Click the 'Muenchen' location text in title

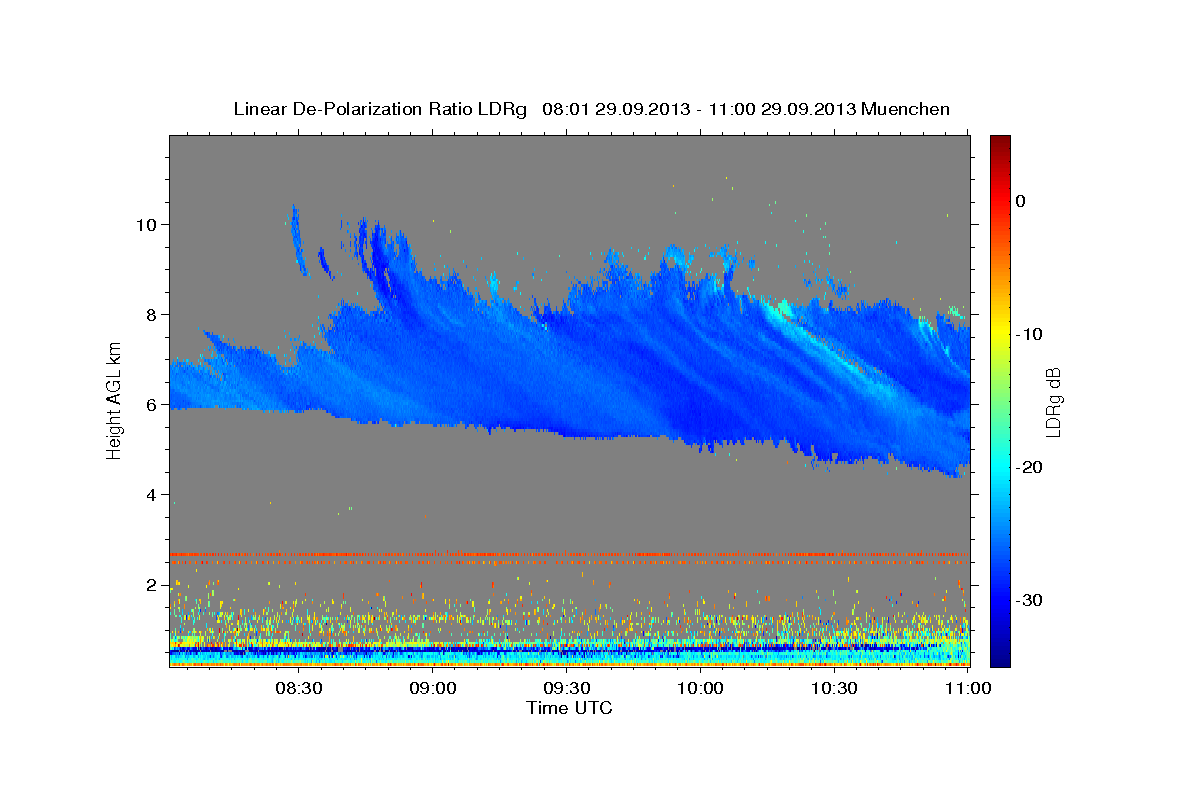pos(906,109)
